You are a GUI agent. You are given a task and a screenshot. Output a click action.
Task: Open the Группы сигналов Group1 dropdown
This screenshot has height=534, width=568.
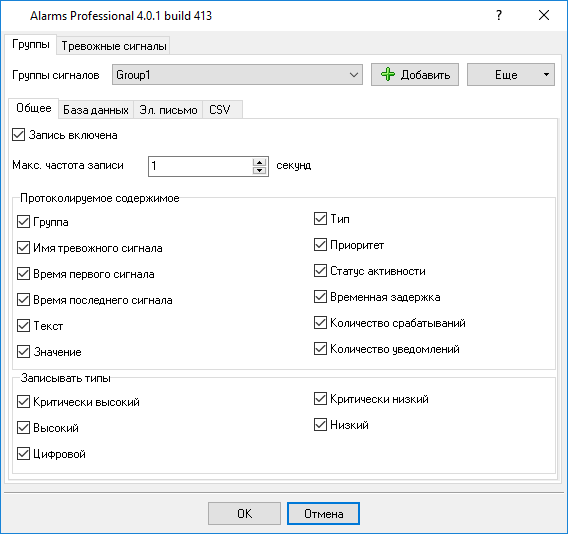click(237, 75)
